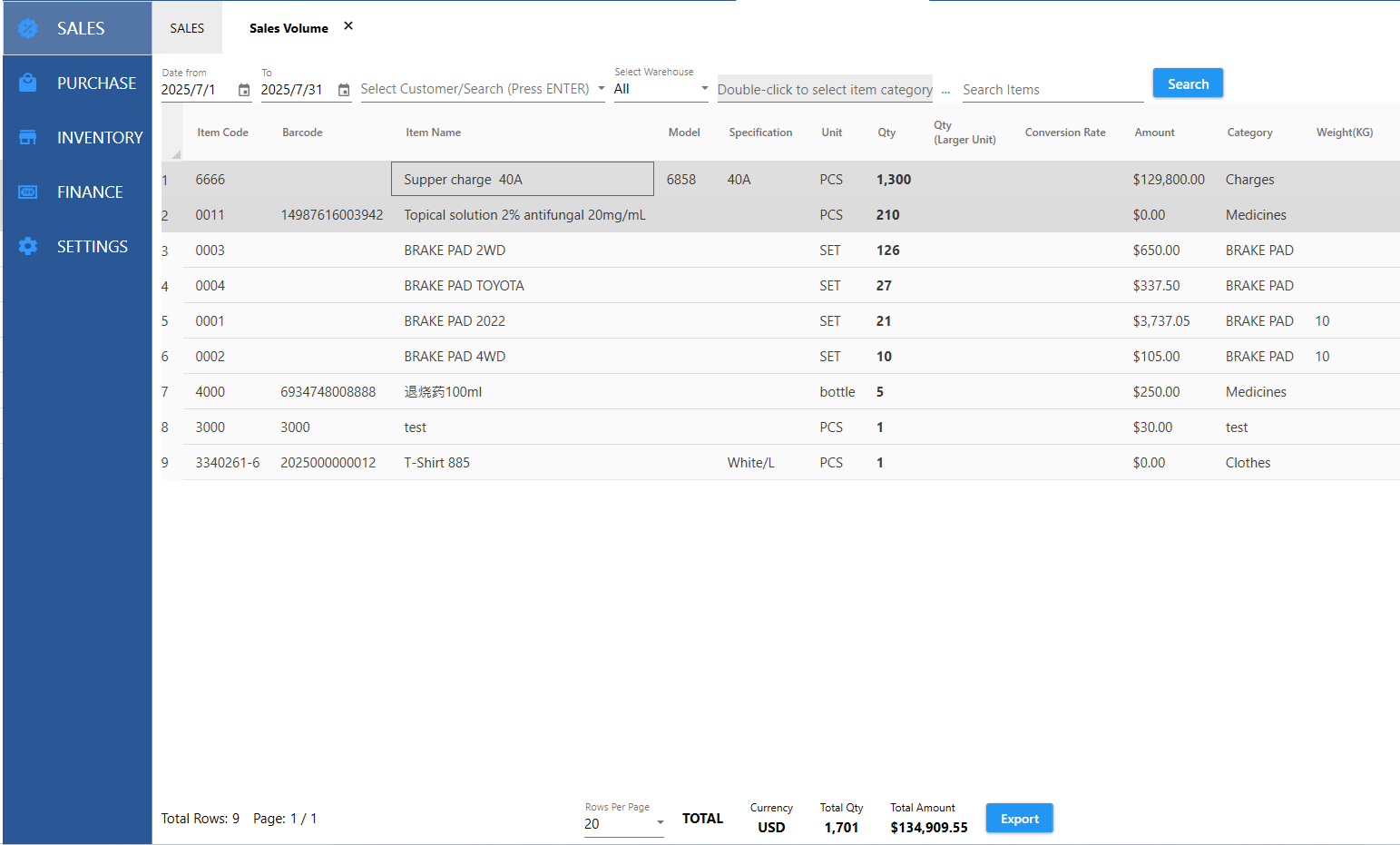Open the Select Warehouse dropdown
1400x845 pixels.
[x=704, y=89]
